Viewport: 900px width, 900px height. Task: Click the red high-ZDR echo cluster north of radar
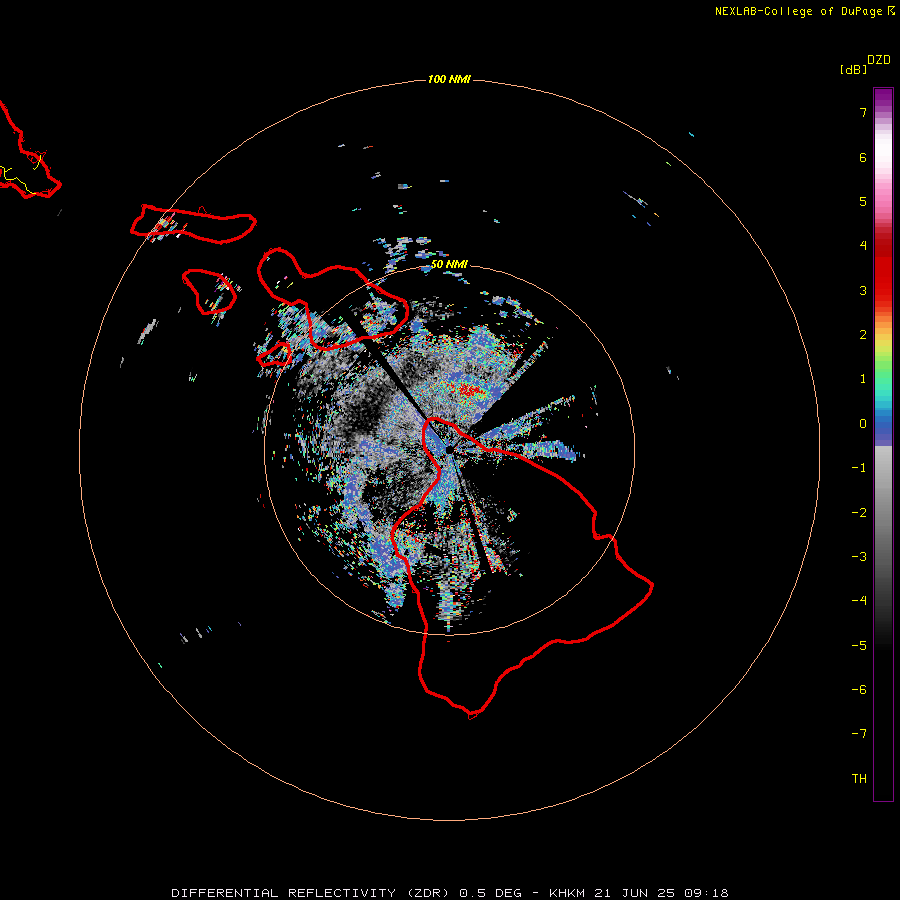(x=470, y=391)
